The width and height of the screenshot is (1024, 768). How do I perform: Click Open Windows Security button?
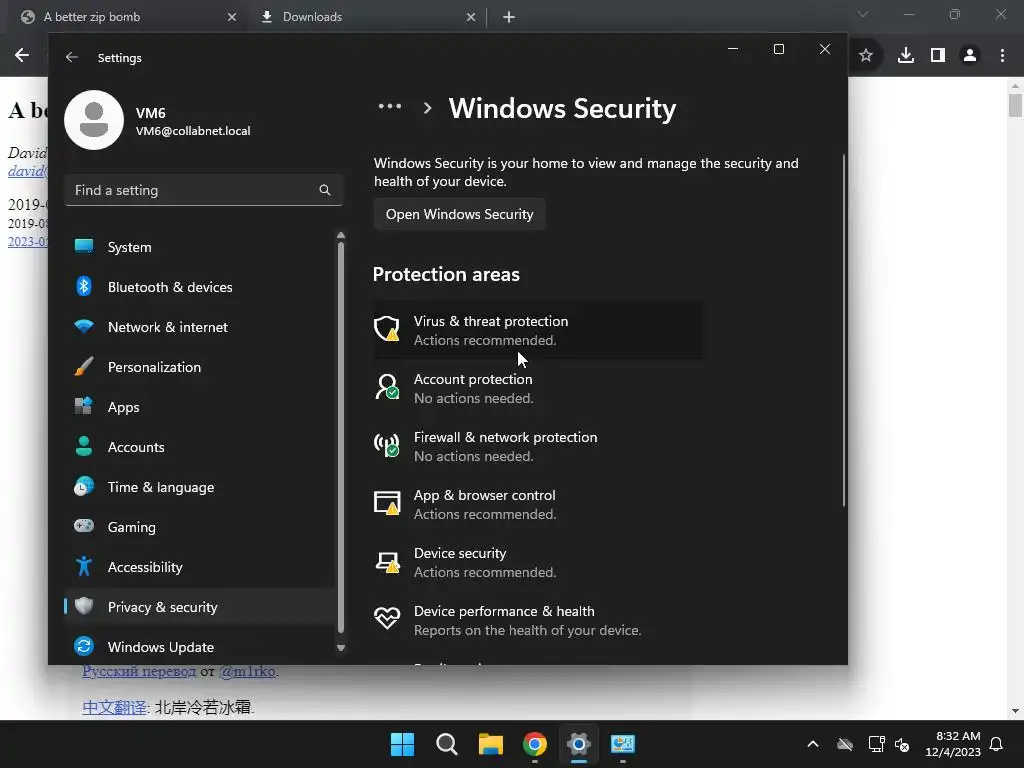[459, 214]
